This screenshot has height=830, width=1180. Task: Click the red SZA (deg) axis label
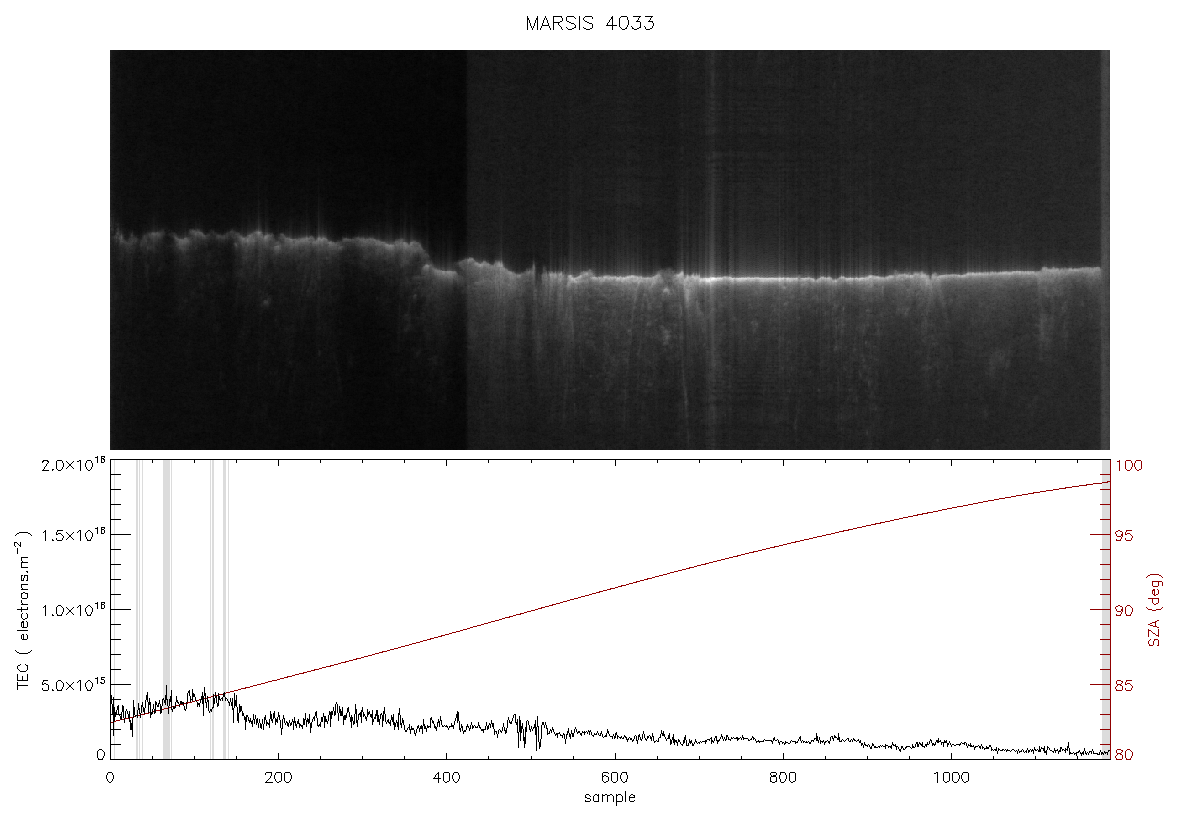pos(1154,610)
